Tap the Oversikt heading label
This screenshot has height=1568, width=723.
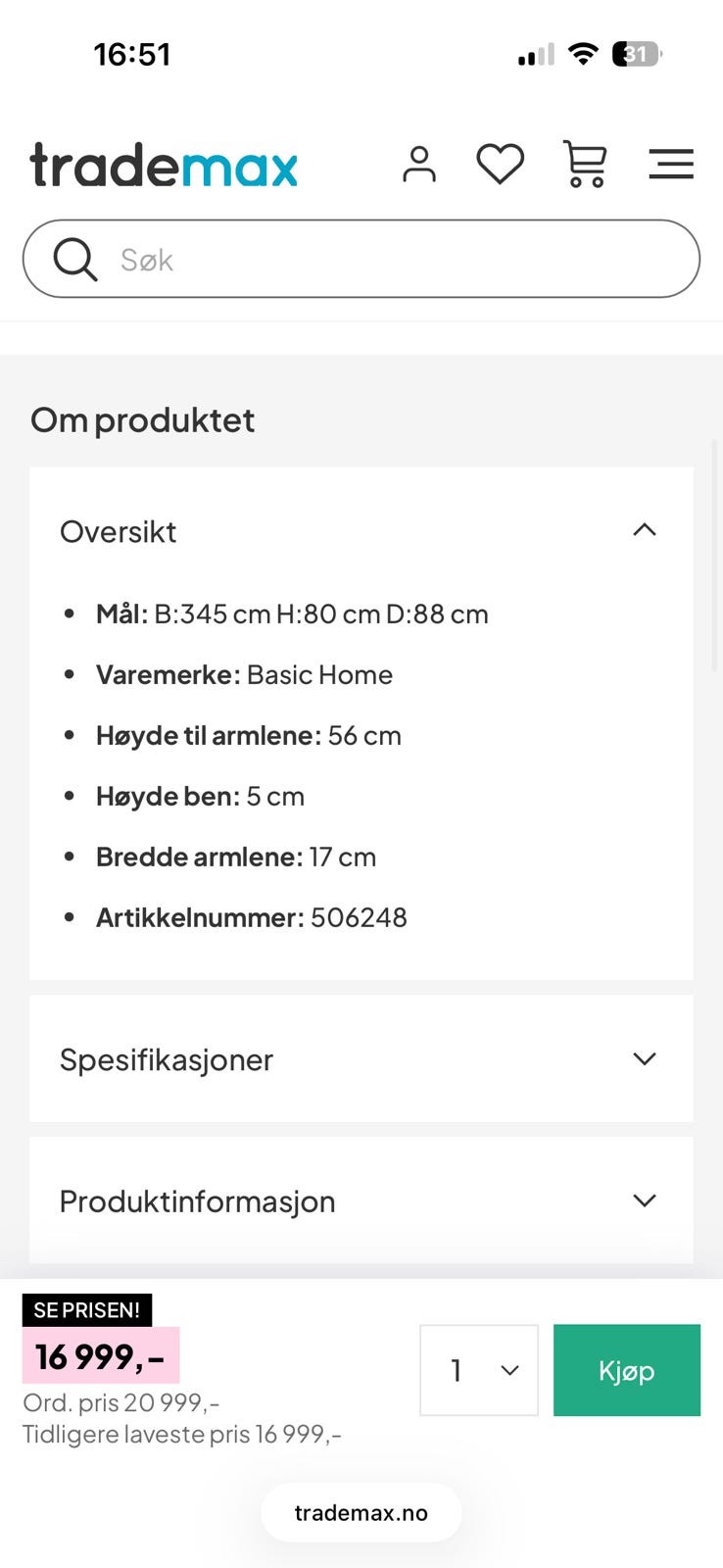119,532
